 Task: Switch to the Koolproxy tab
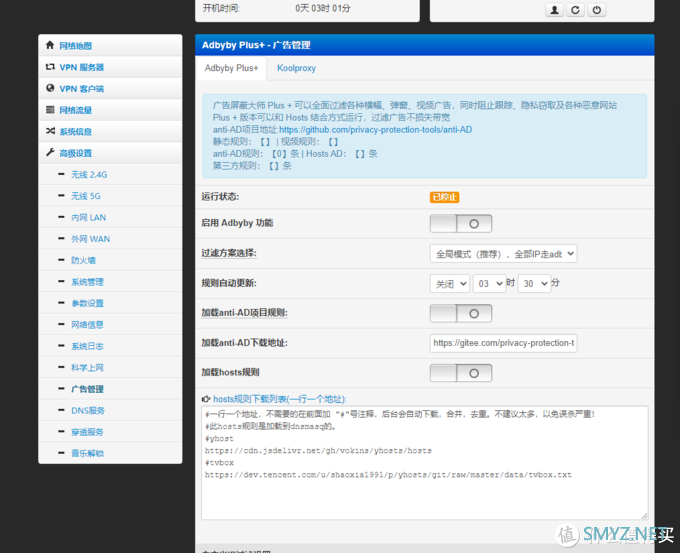[297, 69]
